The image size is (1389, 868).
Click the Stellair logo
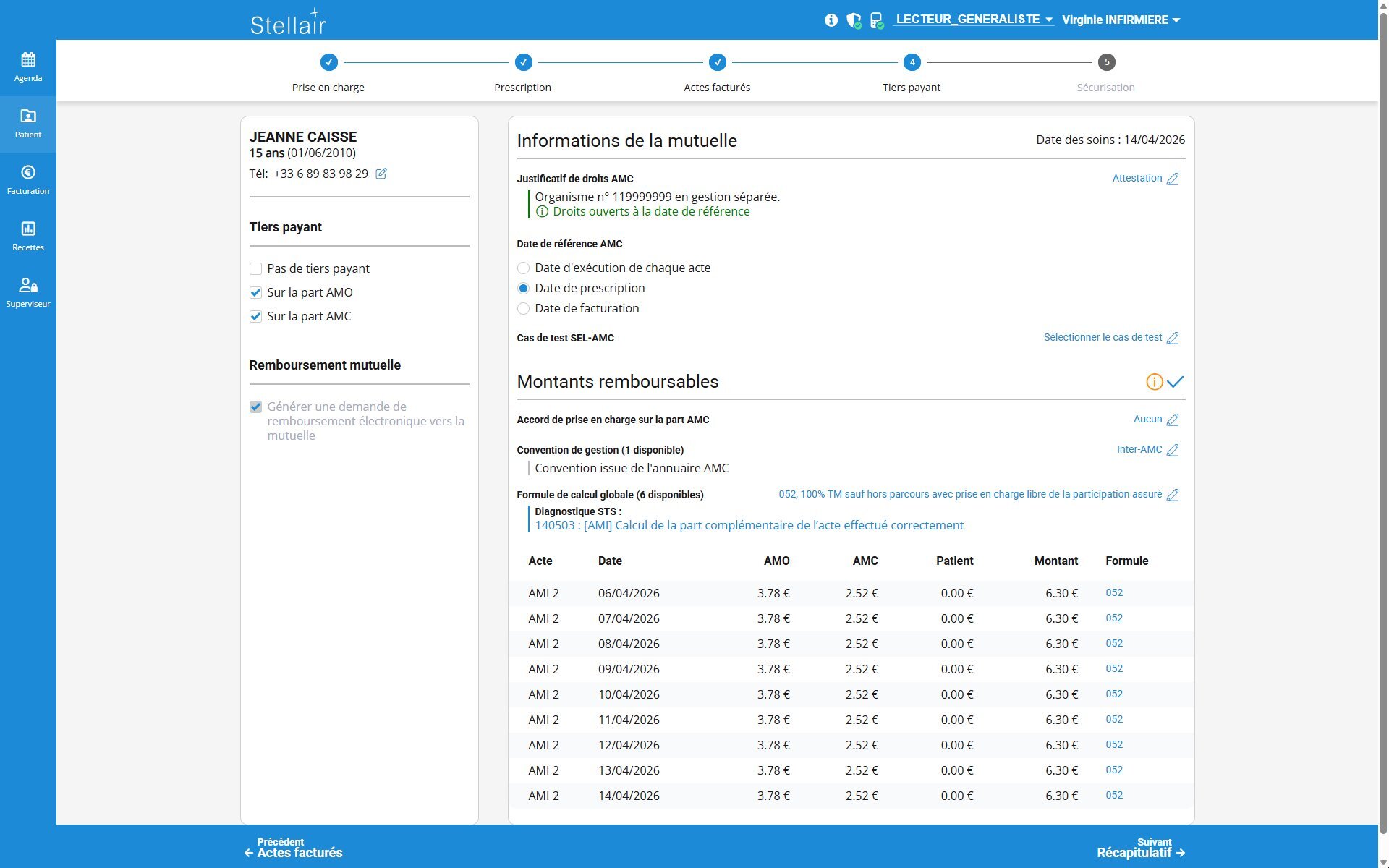pos(288,22)
